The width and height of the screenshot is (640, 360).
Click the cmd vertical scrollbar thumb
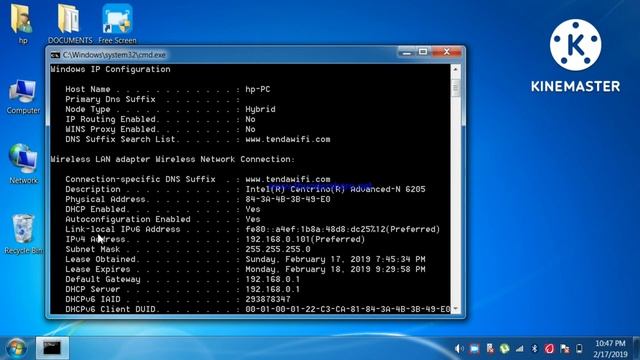456,88
